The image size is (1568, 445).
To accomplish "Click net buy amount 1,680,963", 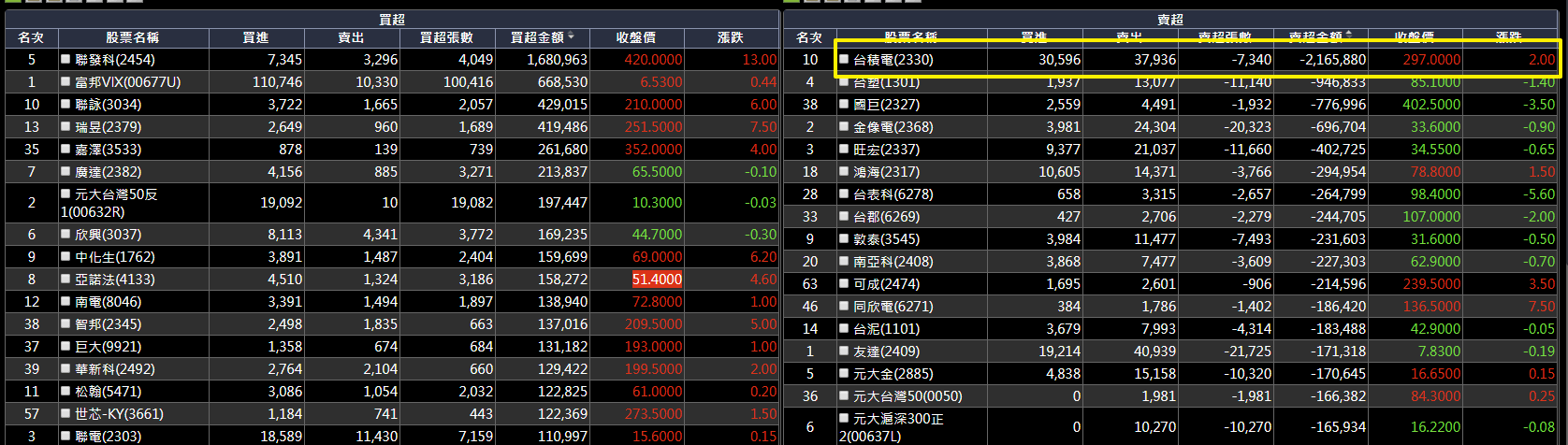I will click(556, 60).
